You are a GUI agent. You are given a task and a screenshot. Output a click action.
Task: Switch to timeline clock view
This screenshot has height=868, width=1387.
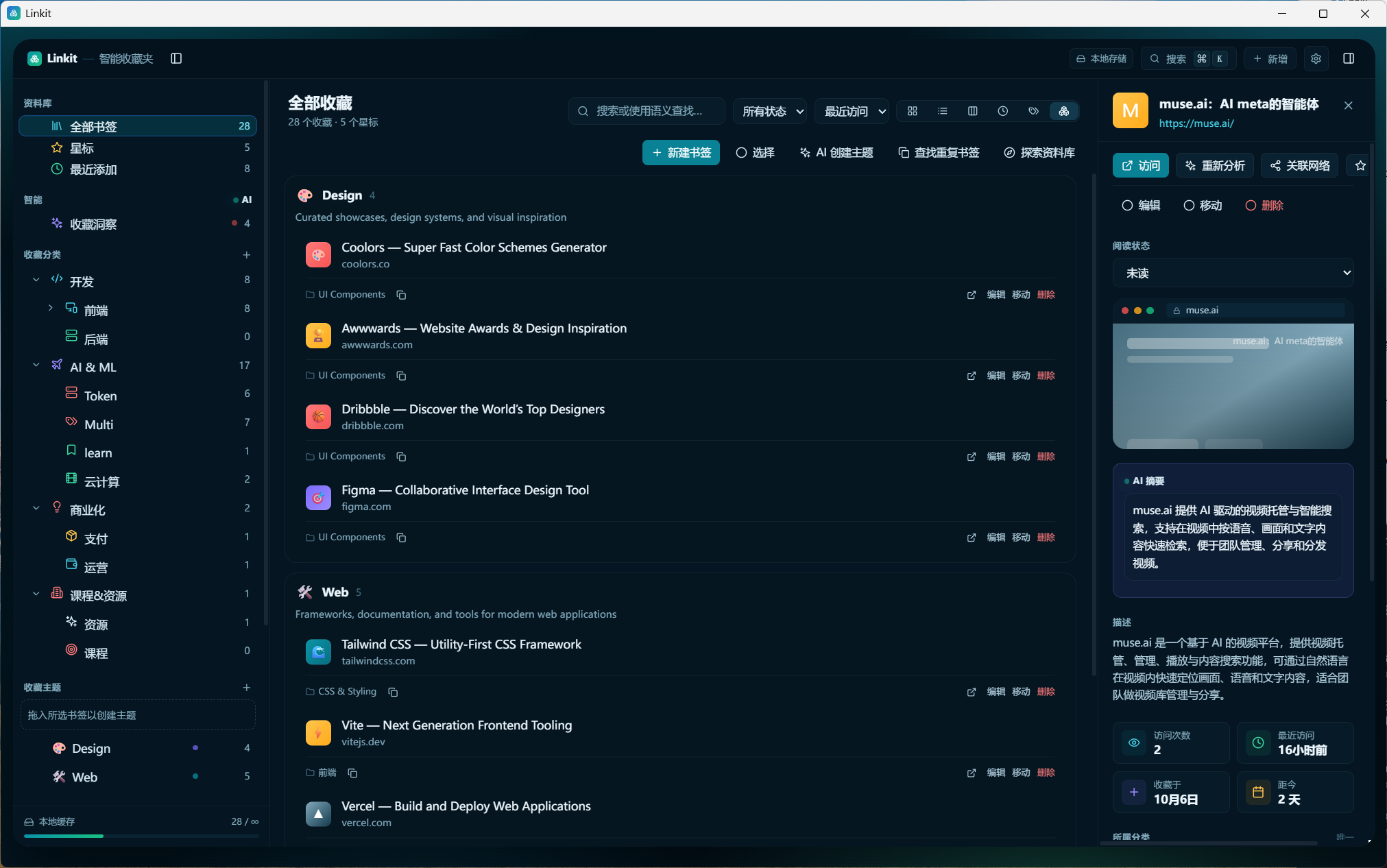(1003, 111)
